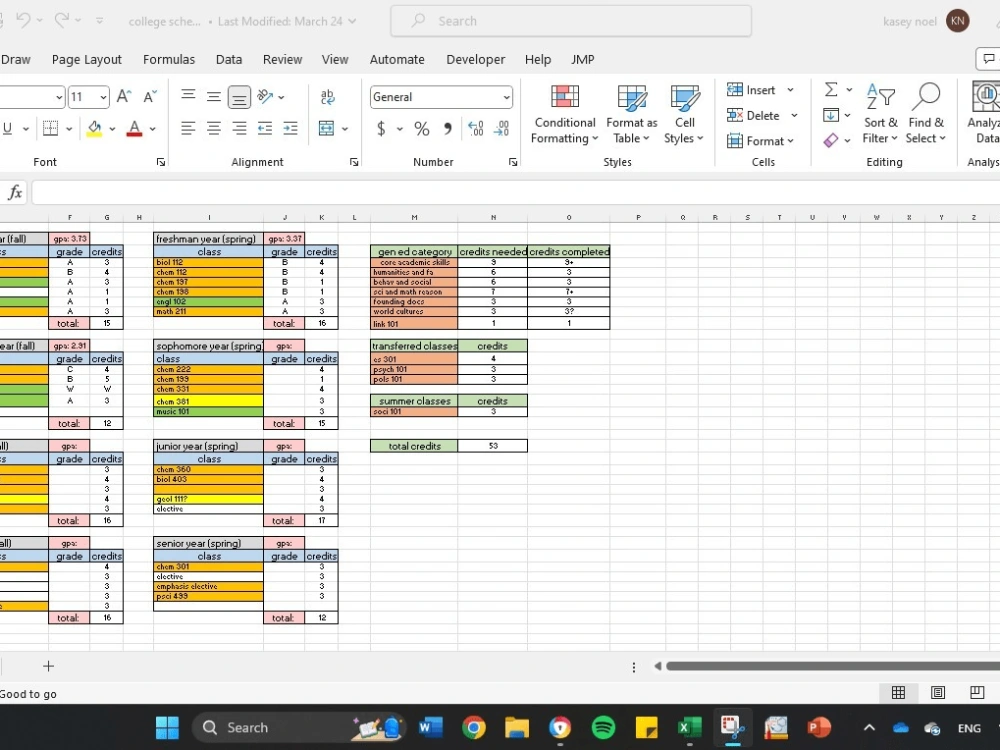Screen dimensions: 1000x750
Task: Apply Percent Style number formatting
Action: coord(421,128)
